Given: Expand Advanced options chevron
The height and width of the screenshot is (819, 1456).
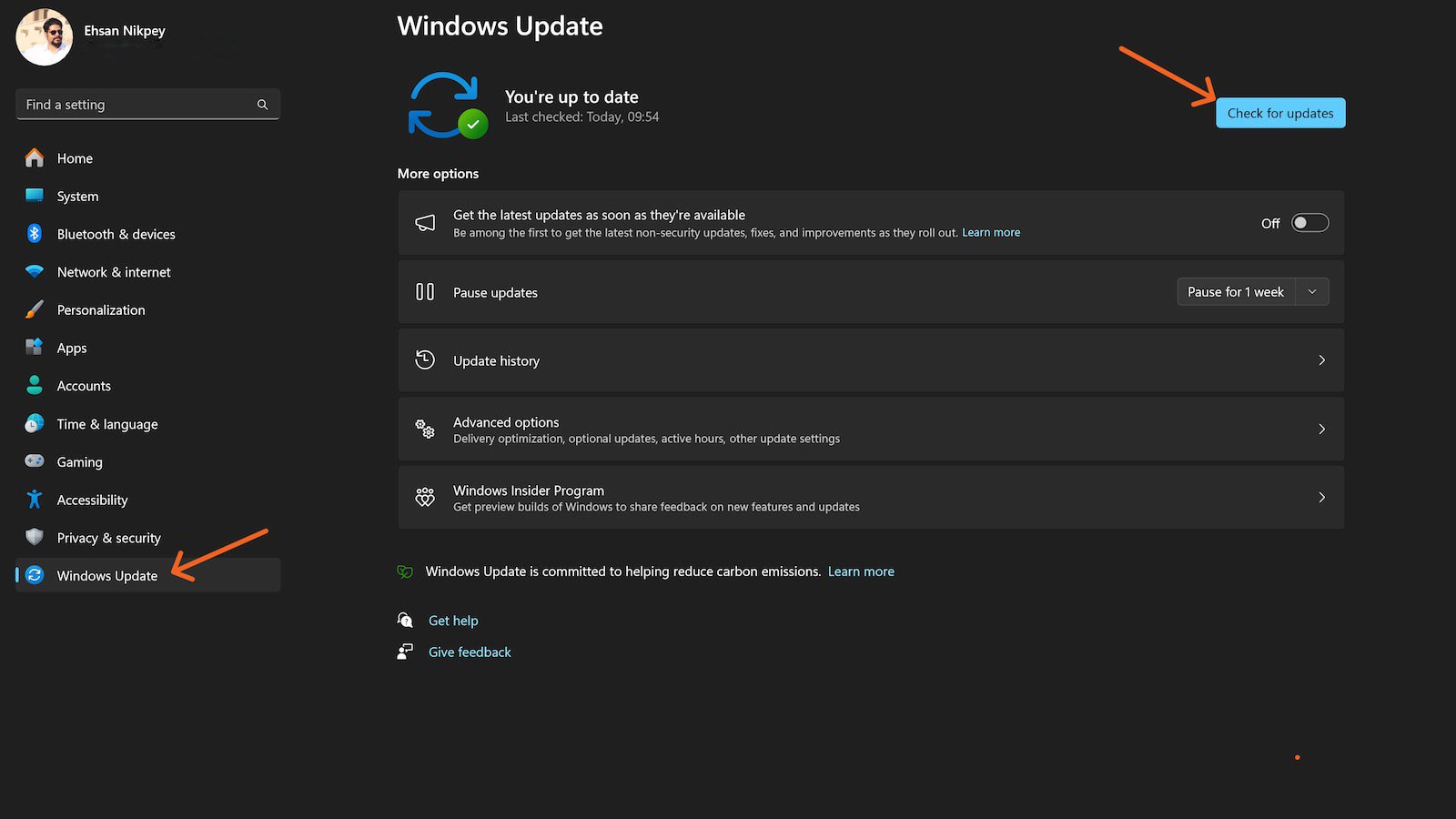Looking at the screenshot, I should [1321, 429].
